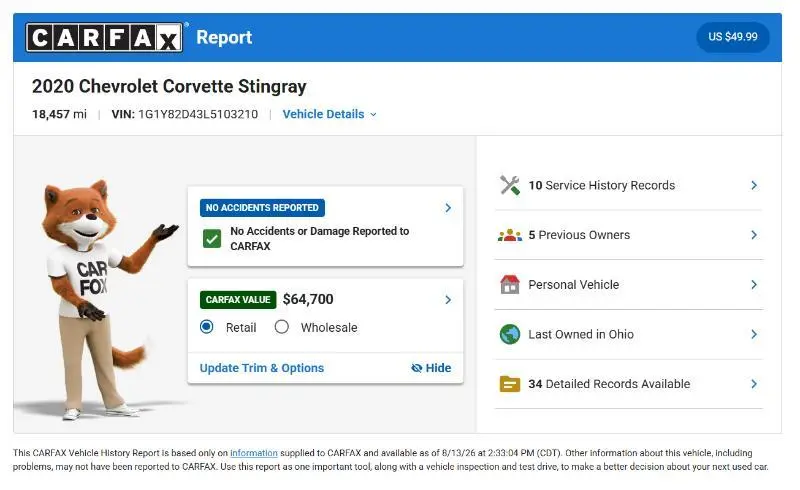Open the Detailed Records Available chevron

(754, 384)
